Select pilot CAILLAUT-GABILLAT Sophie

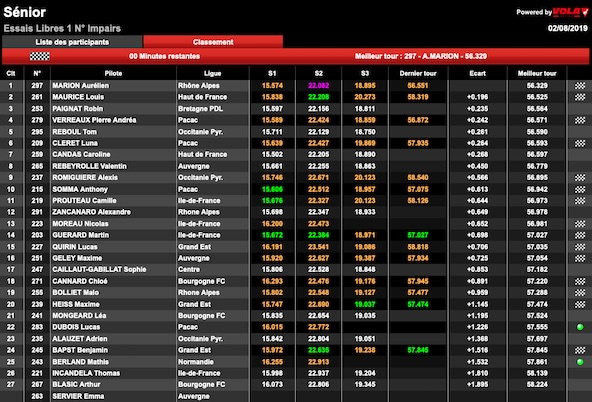click(x=99, y=270)
